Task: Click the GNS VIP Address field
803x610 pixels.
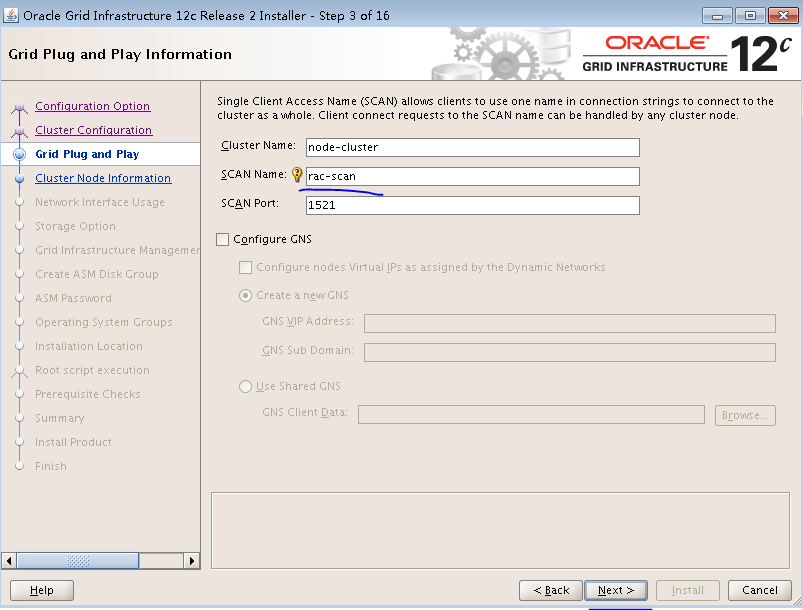Action: [x=570, y=324]
